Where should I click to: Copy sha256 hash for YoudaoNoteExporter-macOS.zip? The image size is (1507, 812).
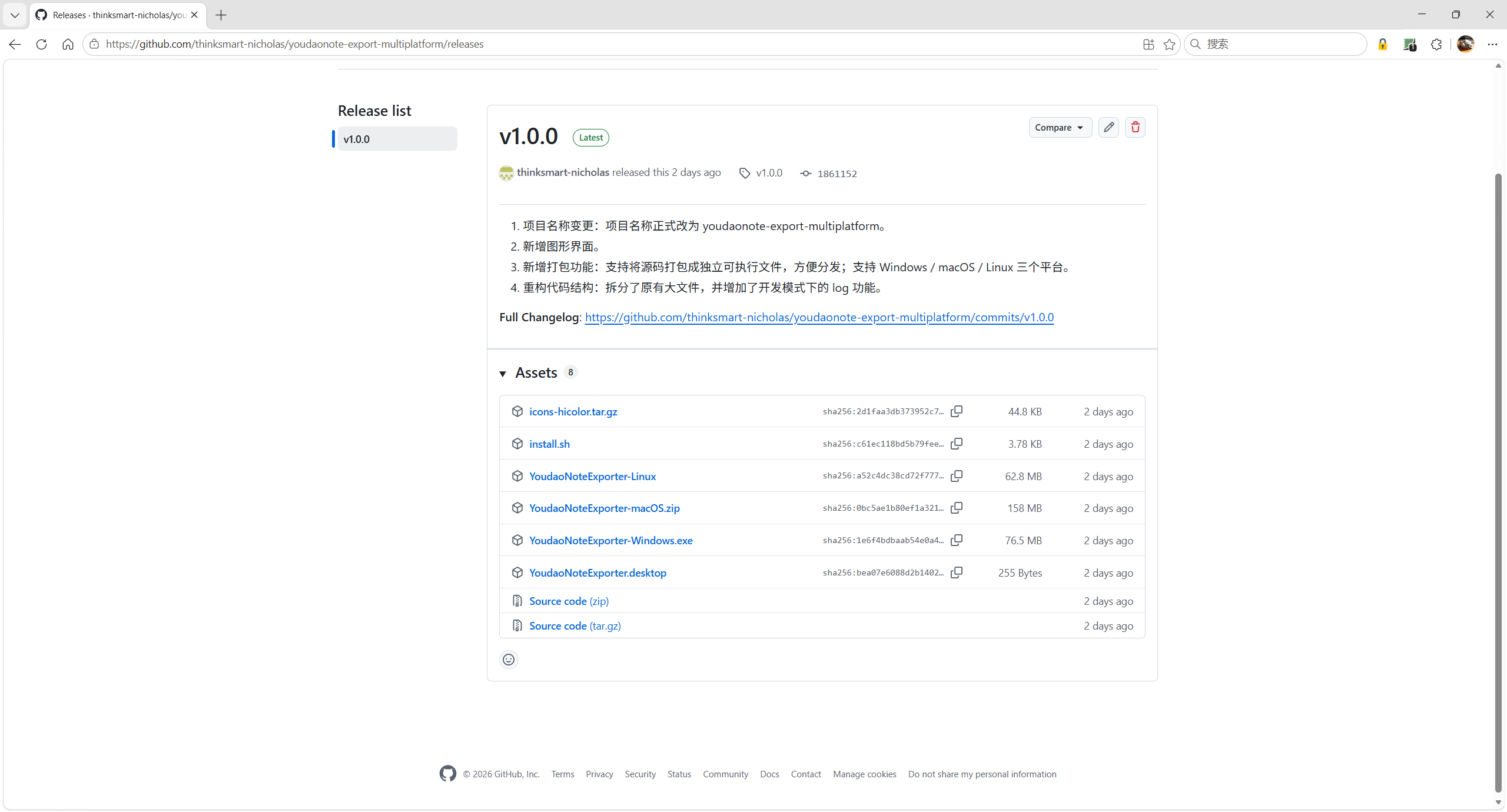click(957, 508)
